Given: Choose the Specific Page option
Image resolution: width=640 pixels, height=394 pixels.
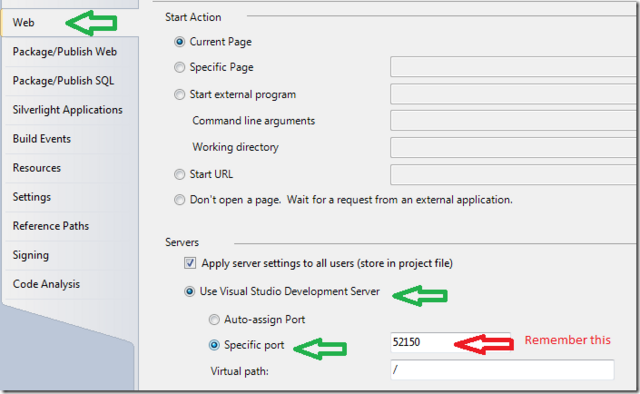Looking at the screenshot, I should [x=179, y=67].
